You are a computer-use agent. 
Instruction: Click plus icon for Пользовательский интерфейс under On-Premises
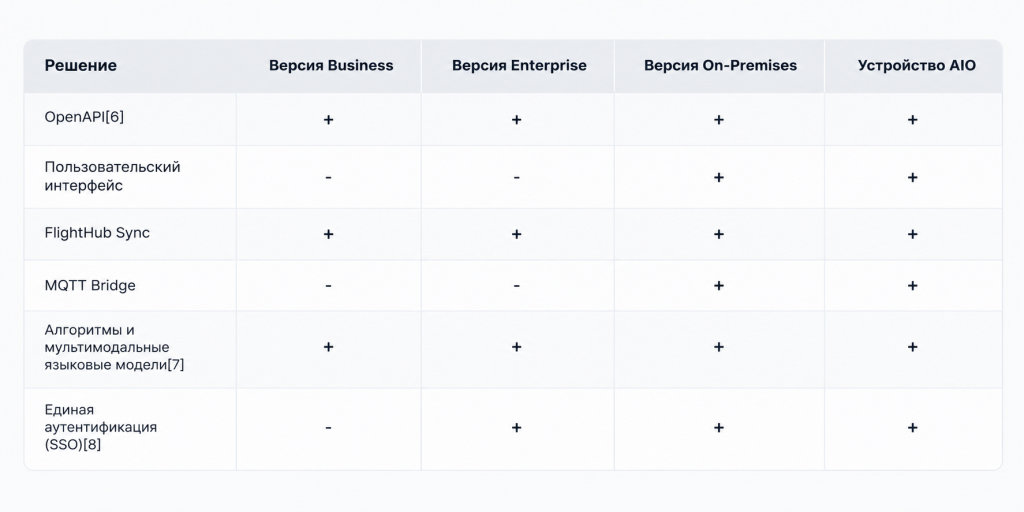[x=719, y=177]
